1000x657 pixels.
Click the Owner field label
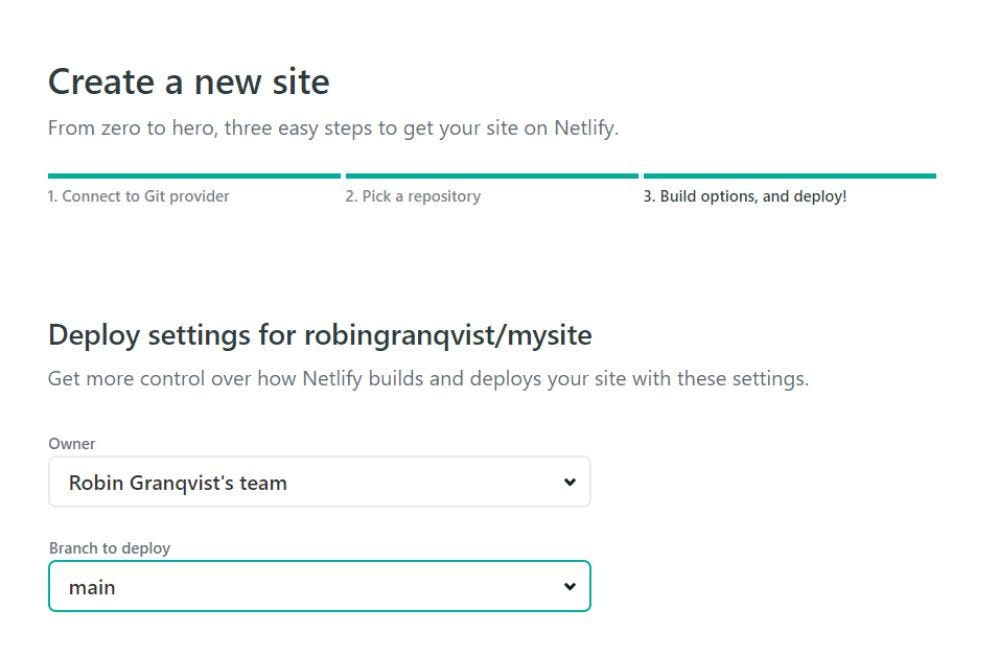click(71, 444)
